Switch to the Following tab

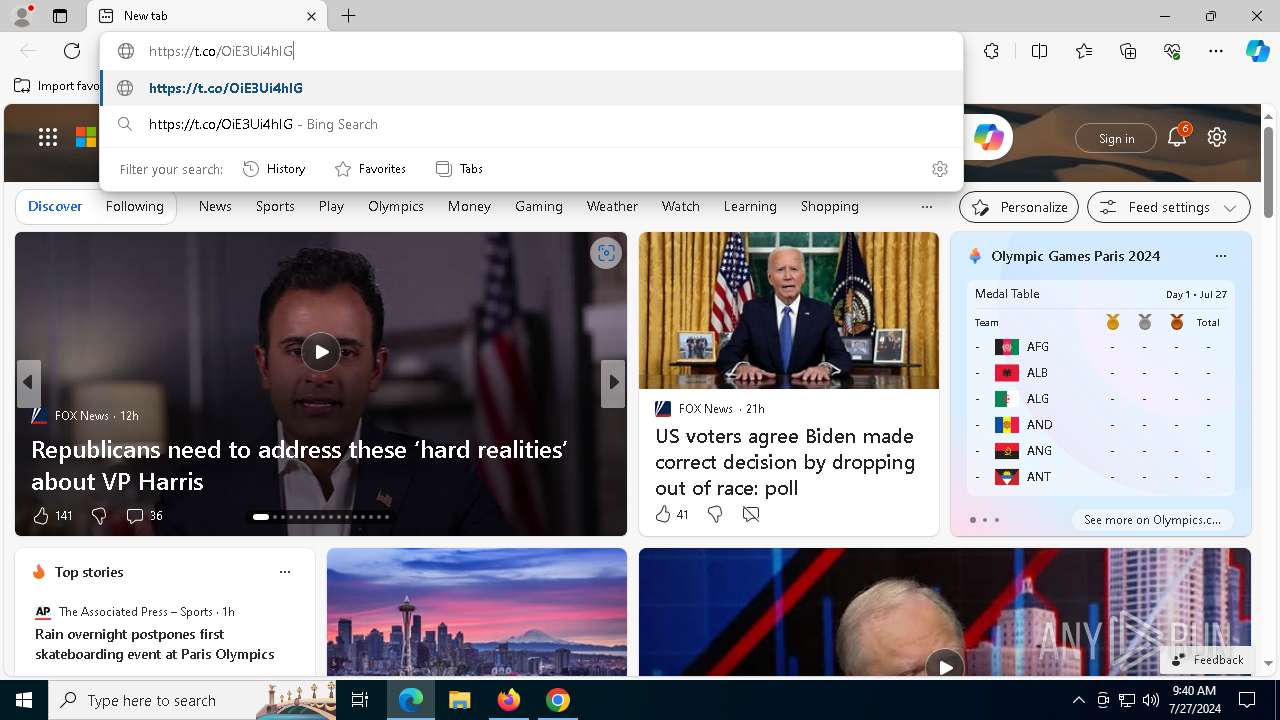135,206
